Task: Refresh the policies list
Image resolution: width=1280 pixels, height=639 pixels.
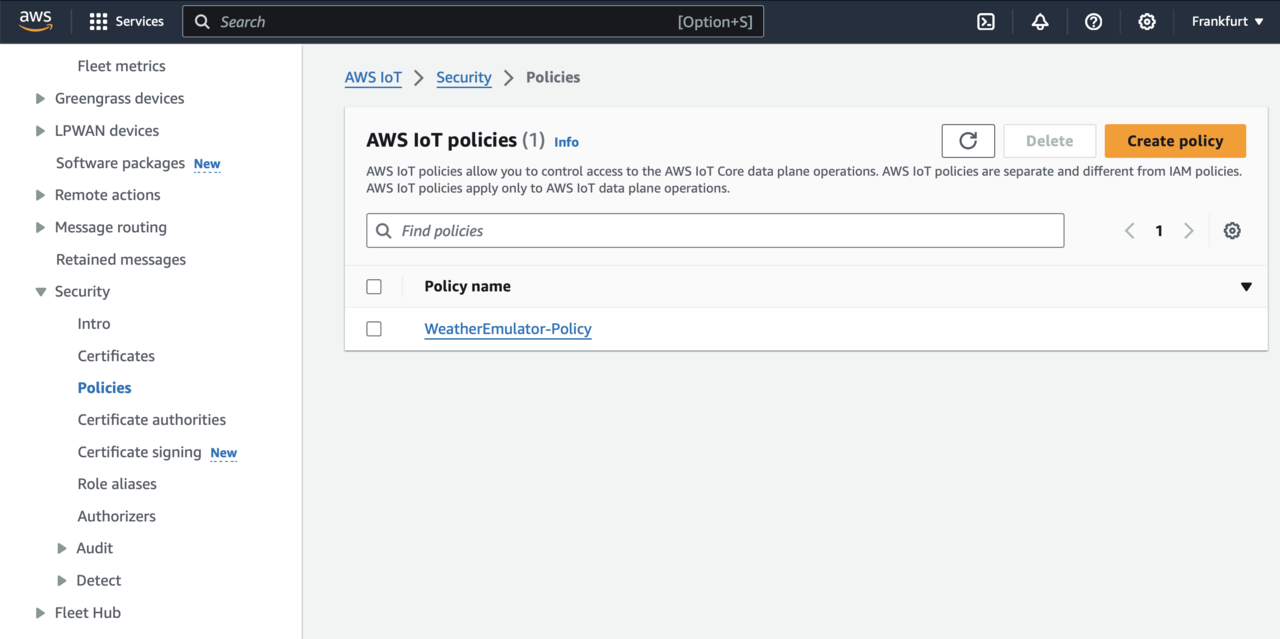Action: coord(968,141)
